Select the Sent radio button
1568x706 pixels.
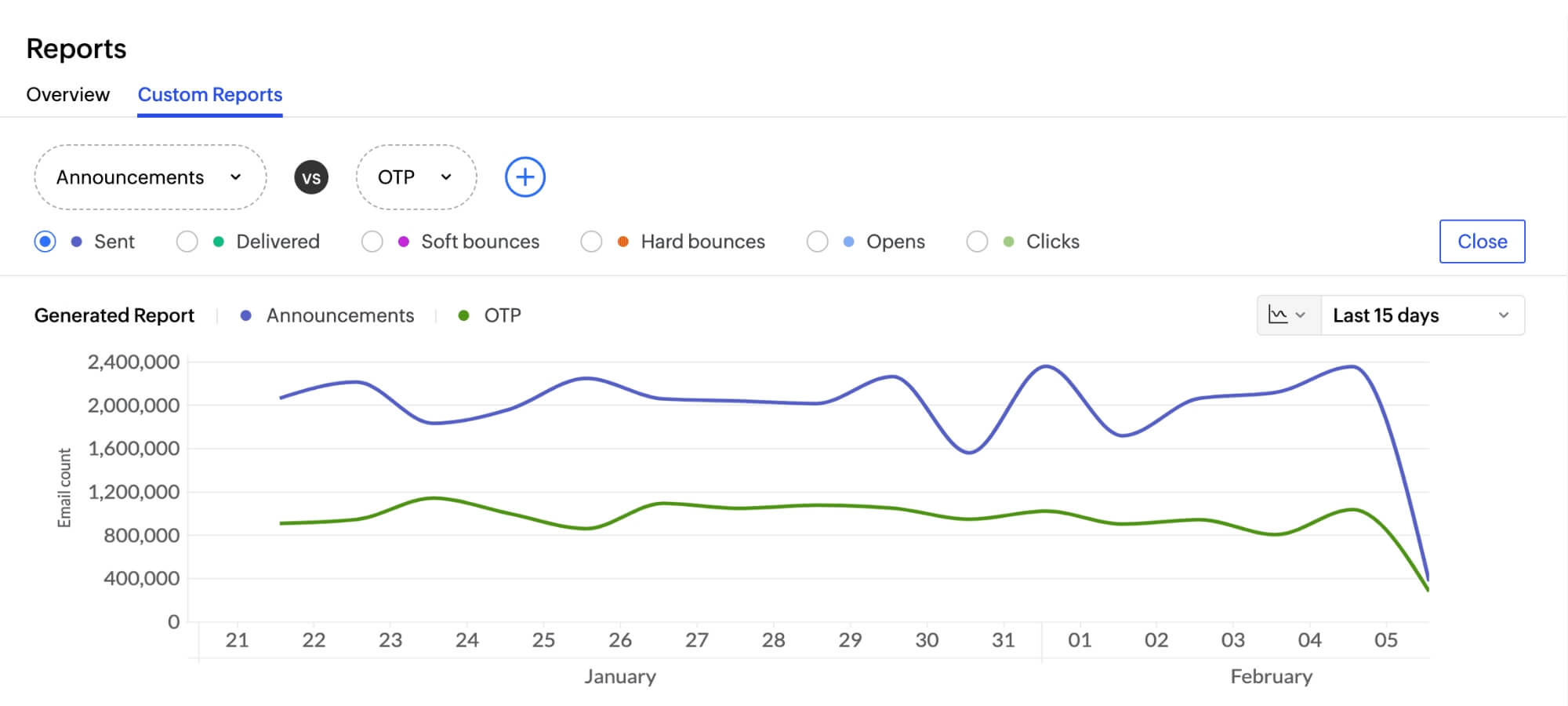[x=45, y=242]
